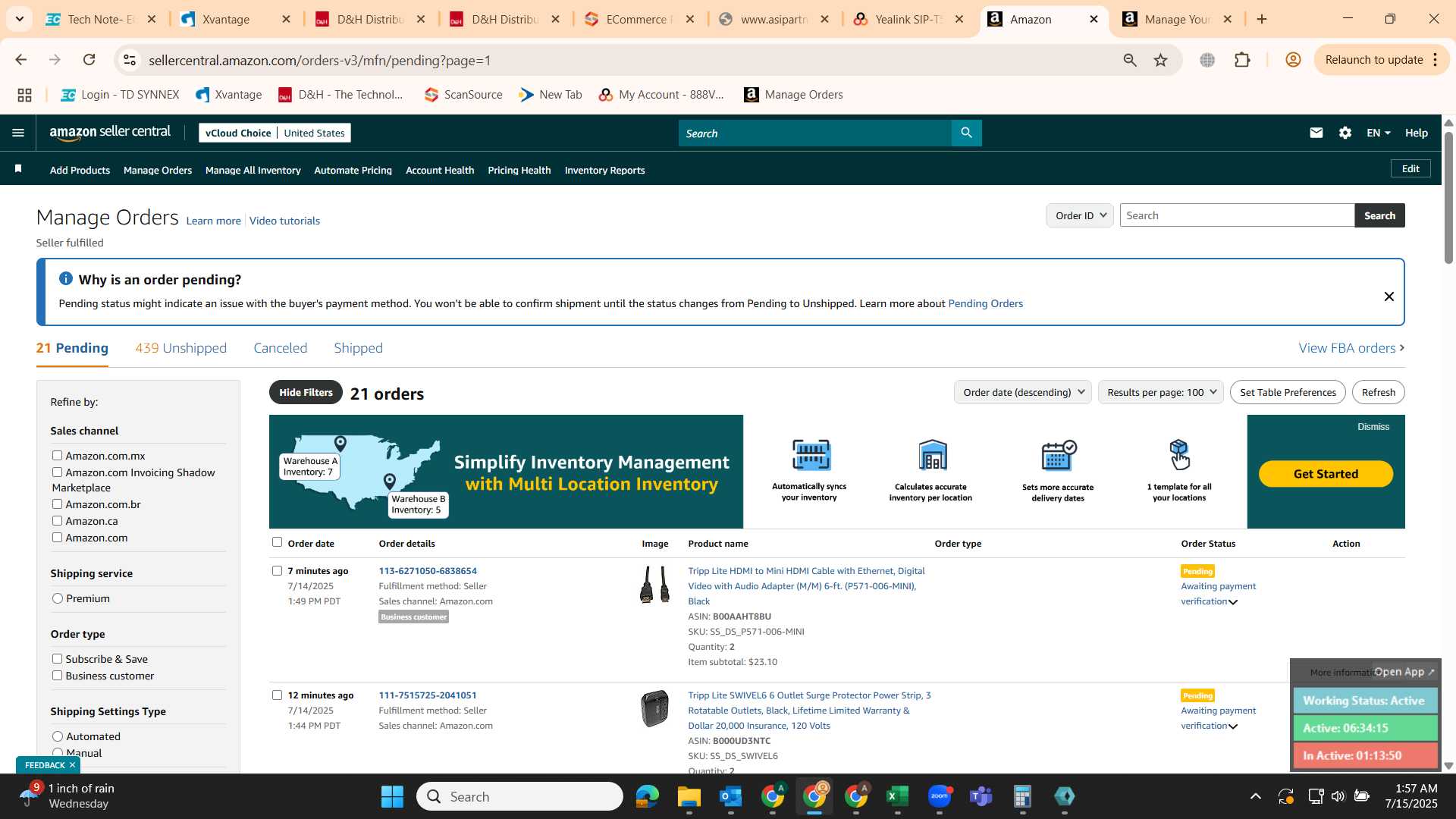
Task: Click the page vertical scrollbar
Action: point(1448,197)
